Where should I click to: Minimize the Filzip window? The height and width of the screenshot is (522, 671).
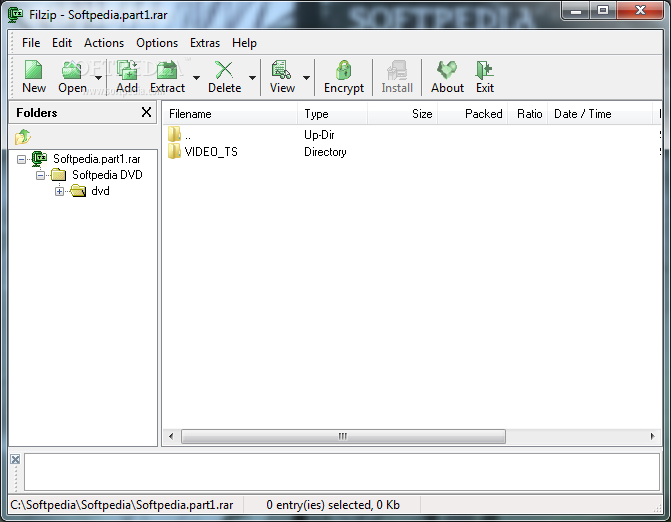(576, 11)
